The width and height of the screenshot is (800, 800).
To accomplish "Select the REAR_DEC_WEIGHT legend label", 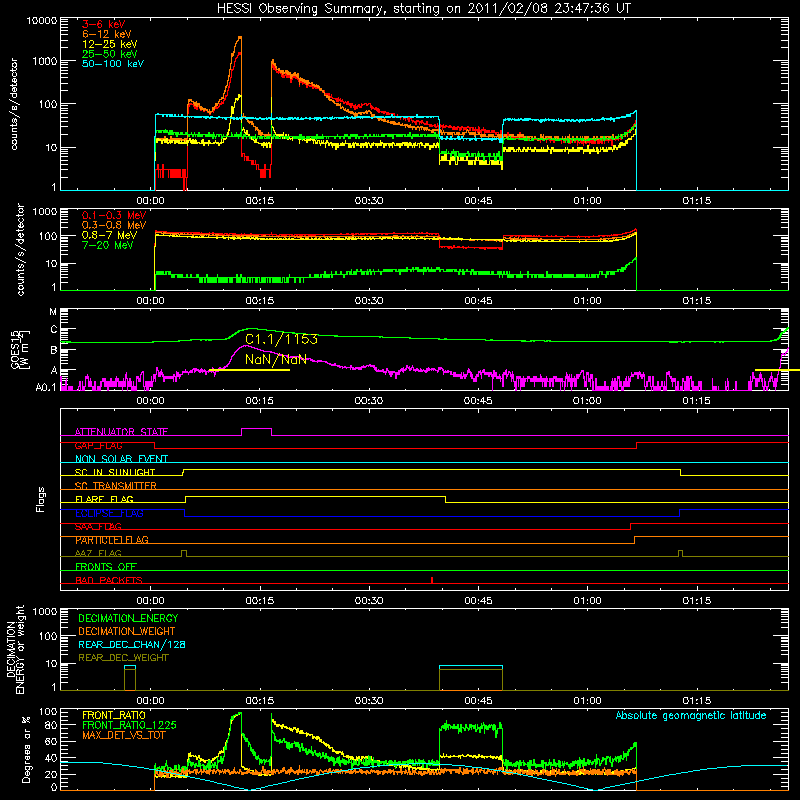I will (123, 658).
